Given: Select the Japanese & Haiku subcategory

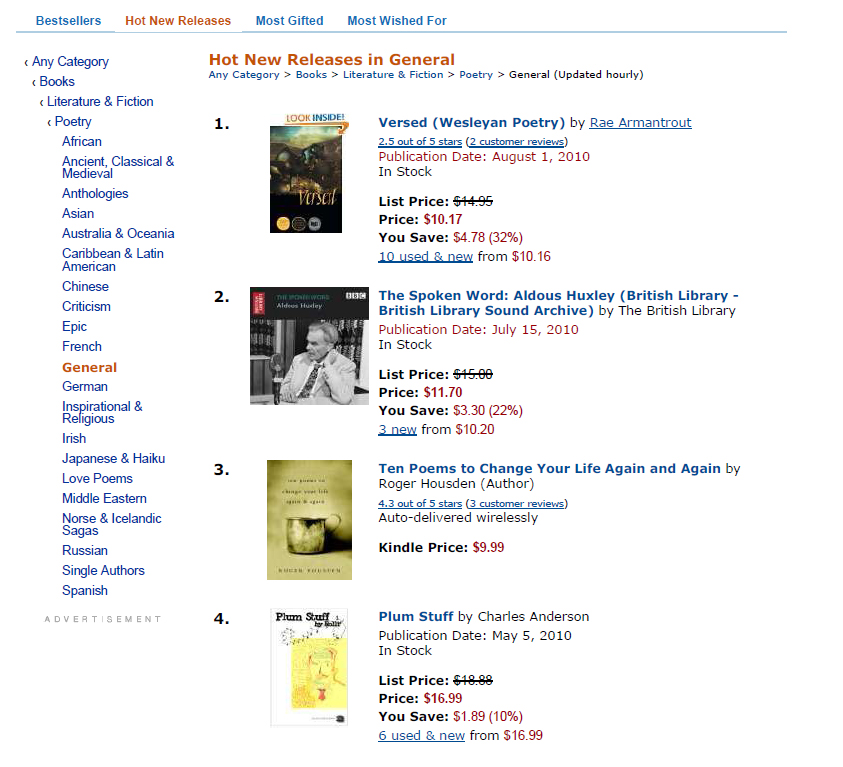Looking at the screenshot, I should (x=113, y=458).
